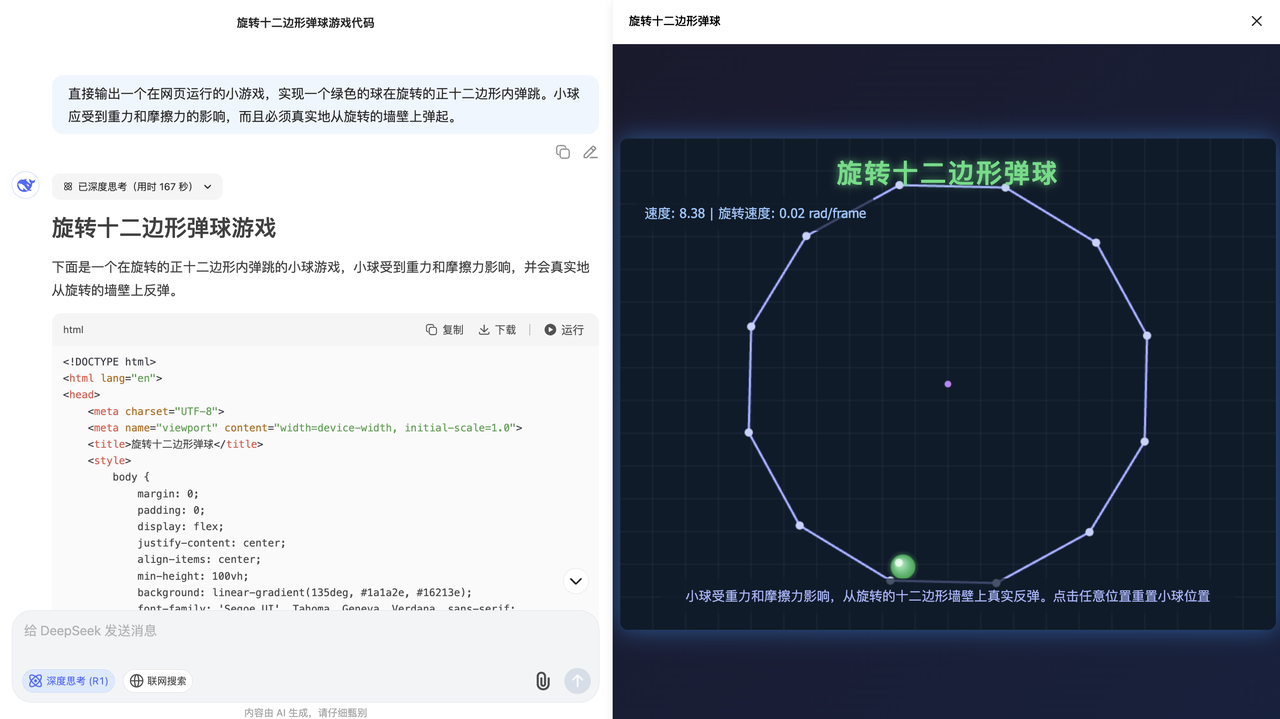
Task: Copy the html code block
Action: pos(445,330)
